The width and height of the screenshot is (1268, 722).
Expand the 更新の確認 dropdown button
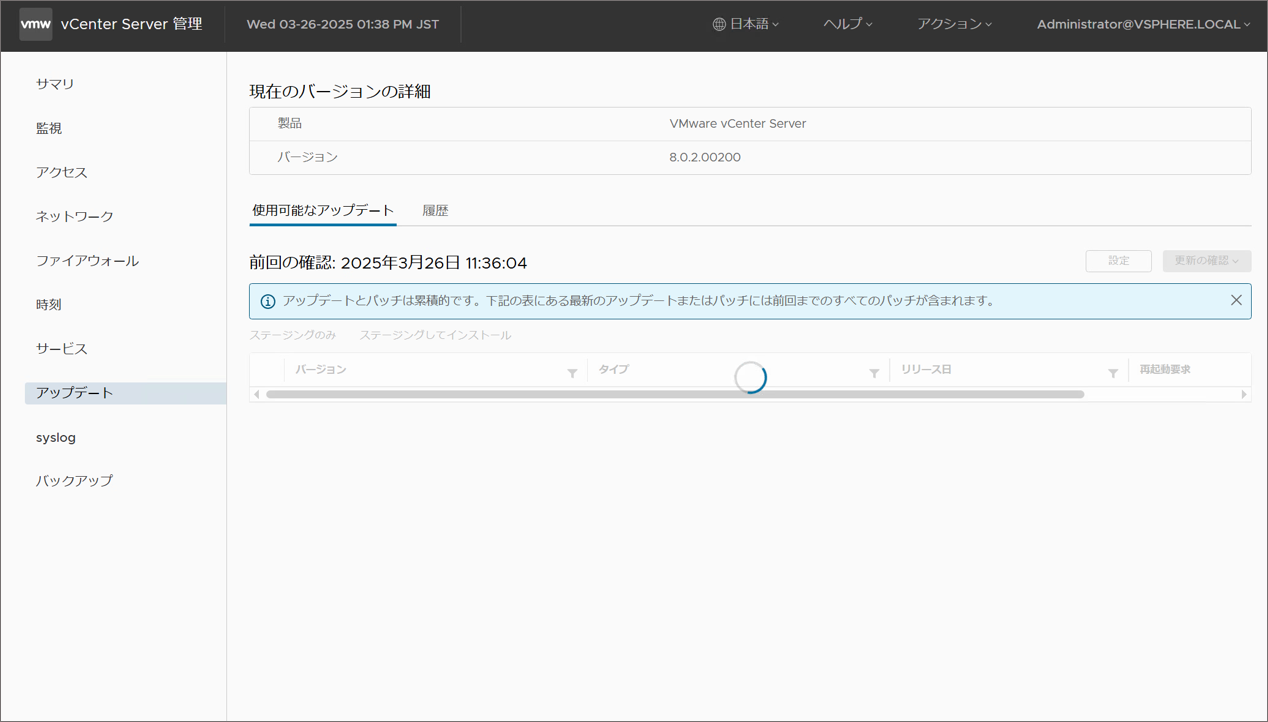[1207, 261]
